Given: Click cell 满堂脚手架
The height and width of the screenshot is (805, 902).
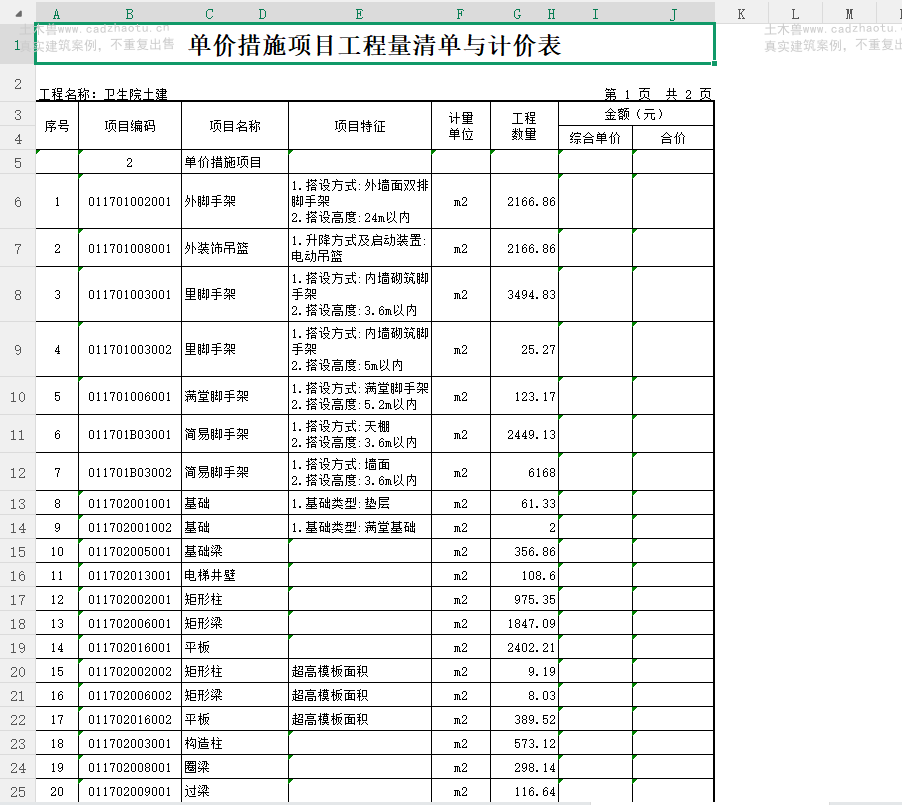Looking at the screenshot, I should 235,396.
